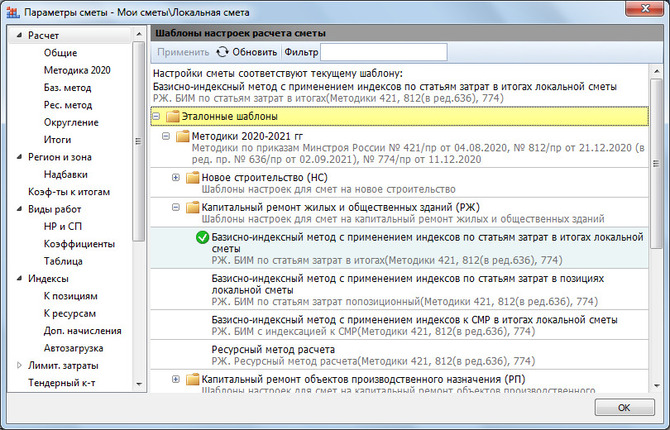Open the Тендерный к-т page

click(62, 383)
